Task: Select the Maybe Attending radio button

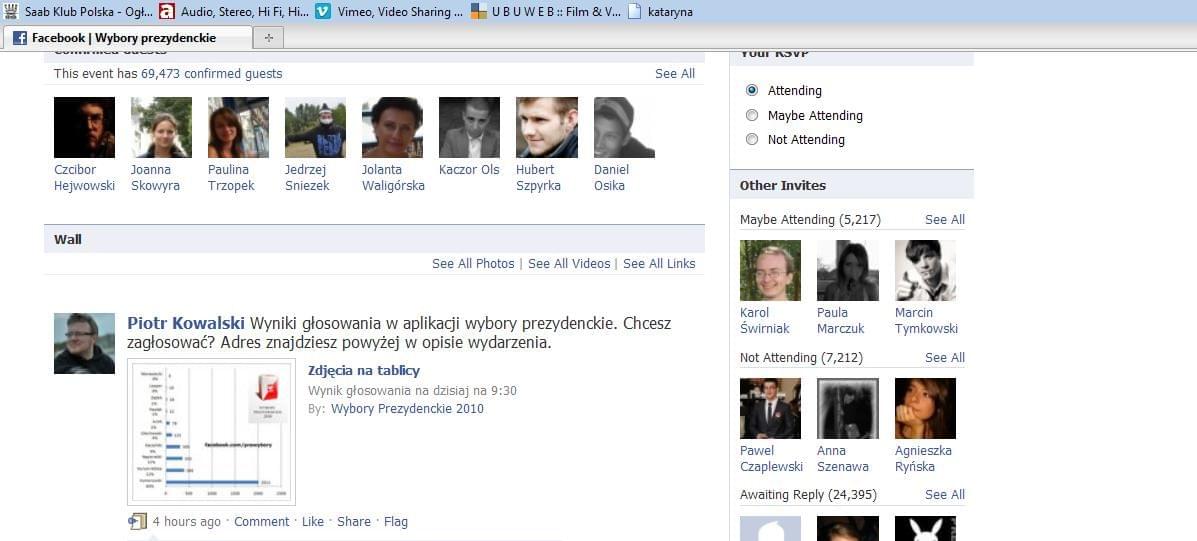Action: (752, 115)
